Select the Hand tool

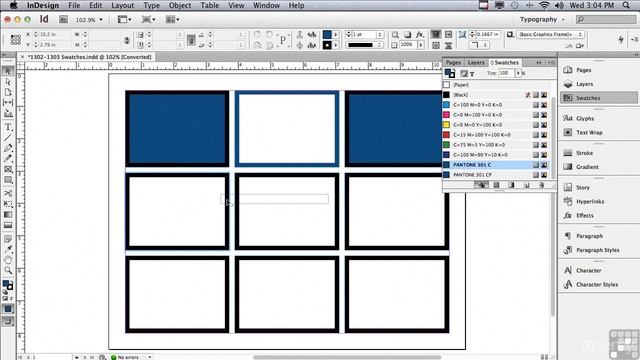(x=8, y=260)
